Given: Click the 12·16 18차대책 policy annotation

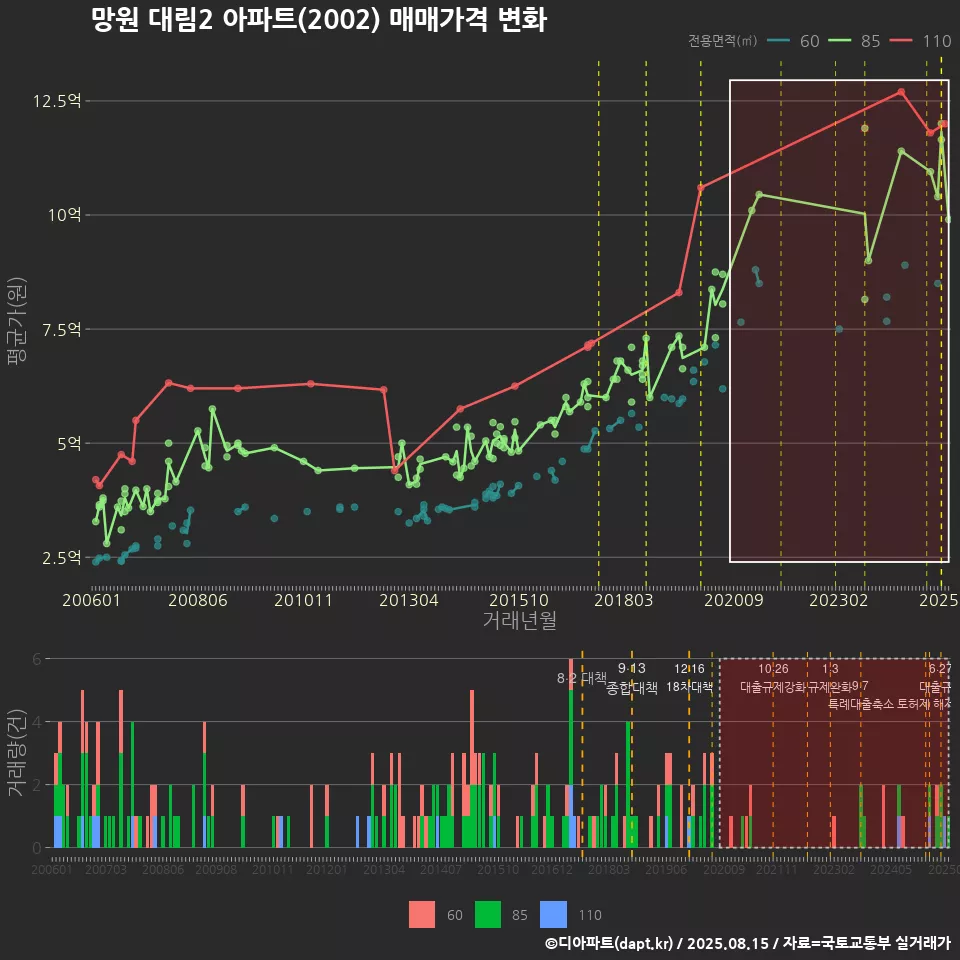Looking at the screenshot, I should 689,678.
